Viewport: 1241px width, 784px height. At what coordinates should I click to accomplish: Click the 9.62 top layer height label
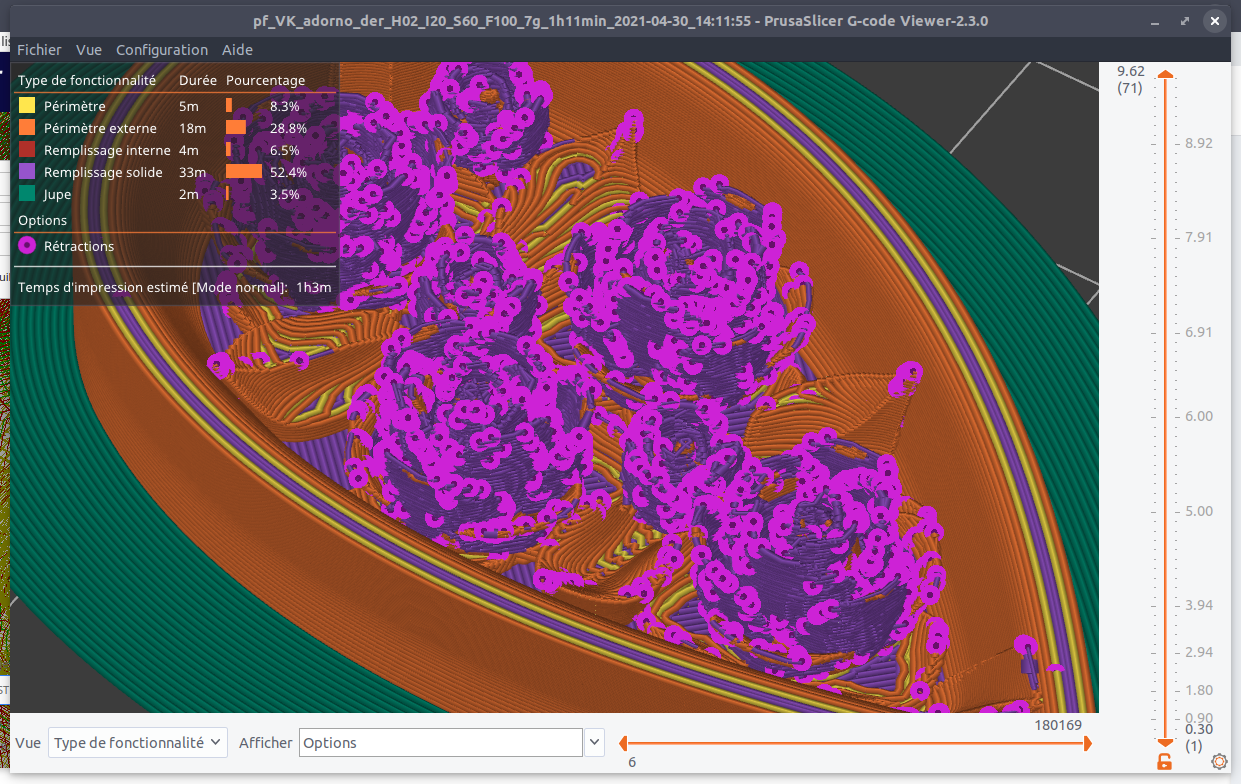click(x=1130, y=71)
